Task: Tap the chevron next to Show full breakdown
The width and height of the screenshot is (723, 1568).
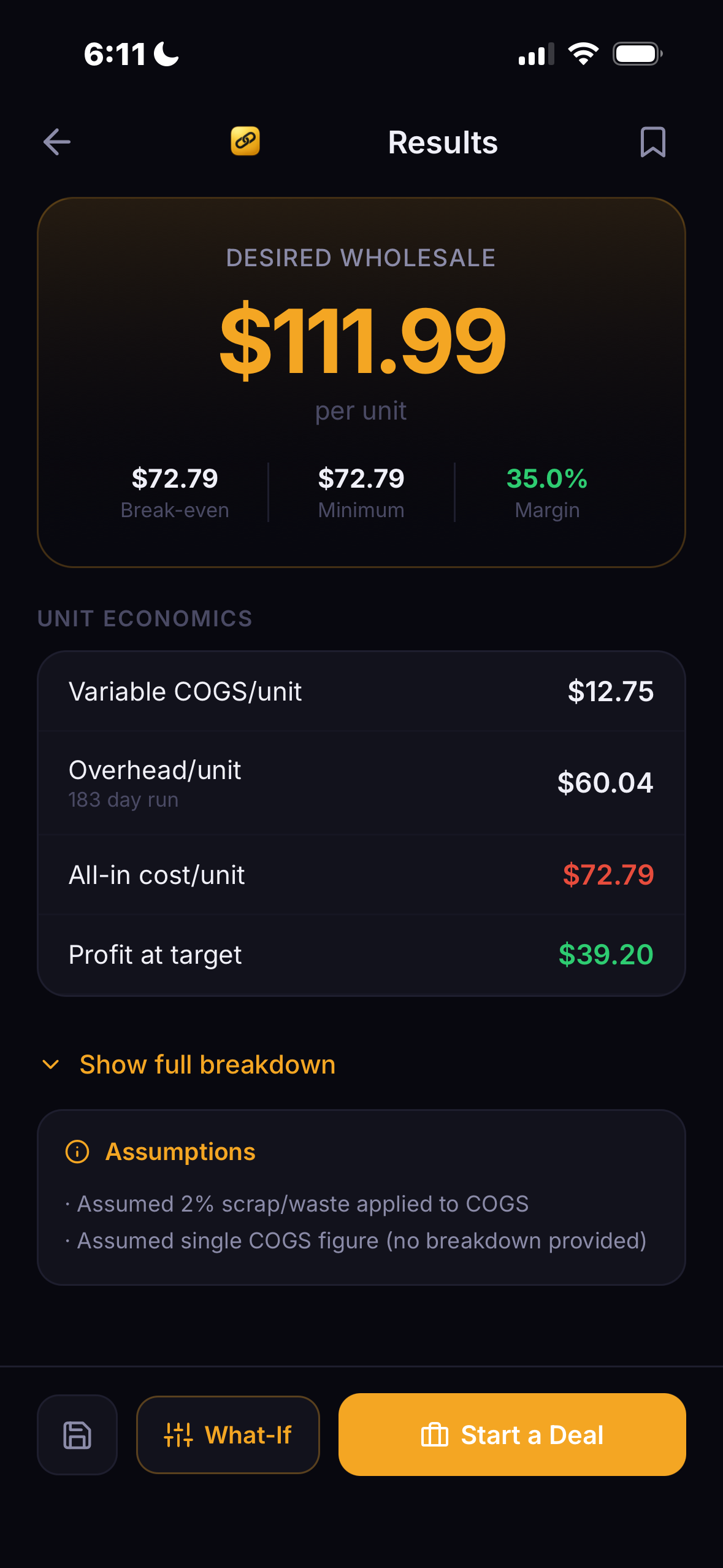Action: click(51, 1065)
